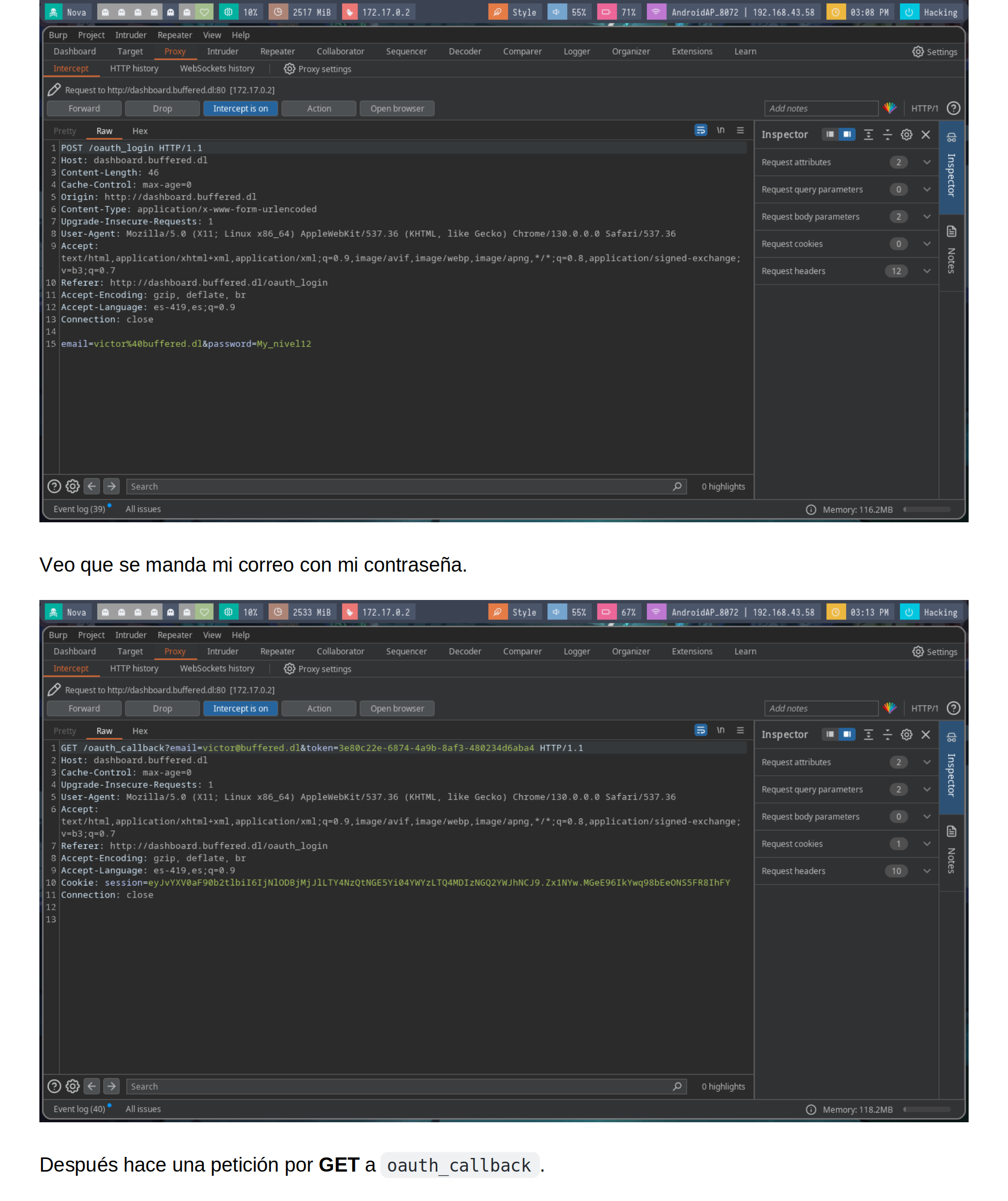
Task: Toggle Intercept is on in bottom window
Action: (x=240, y=709)
